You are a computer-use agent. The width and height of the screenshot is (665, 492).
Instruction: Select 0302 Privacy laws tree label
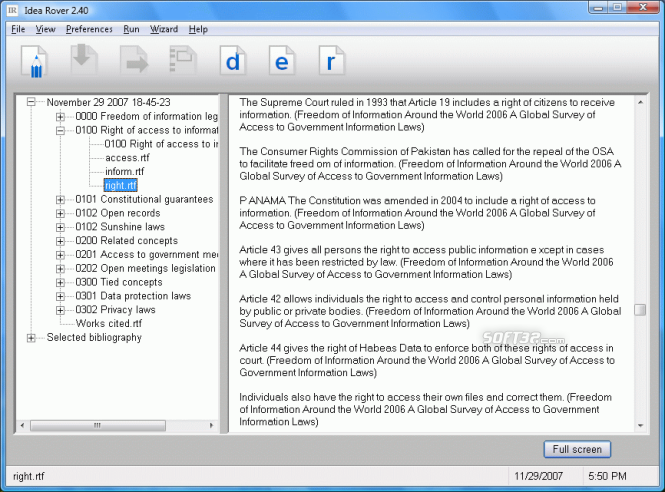pyautogui.click(x=115, y=310)
